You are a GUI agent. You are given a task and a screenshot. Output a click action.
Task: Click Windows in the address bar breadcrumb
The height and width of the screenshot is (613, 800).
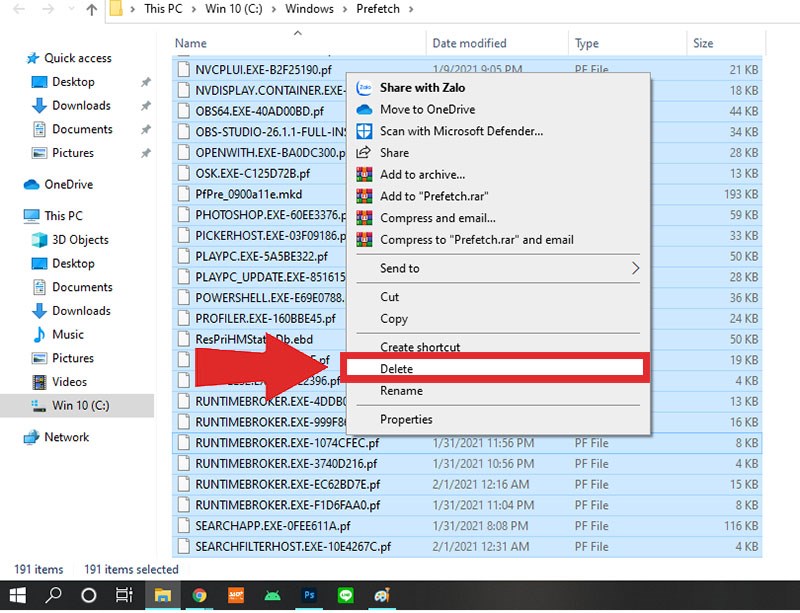pyautogui.click(x=309, y=9)
